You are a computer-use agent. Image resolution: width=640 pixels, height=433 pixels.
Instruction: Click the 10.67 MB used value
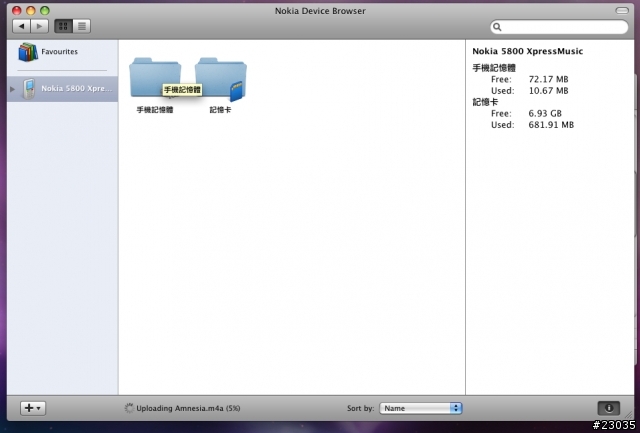pyautogui.click(x=549, y=91)
